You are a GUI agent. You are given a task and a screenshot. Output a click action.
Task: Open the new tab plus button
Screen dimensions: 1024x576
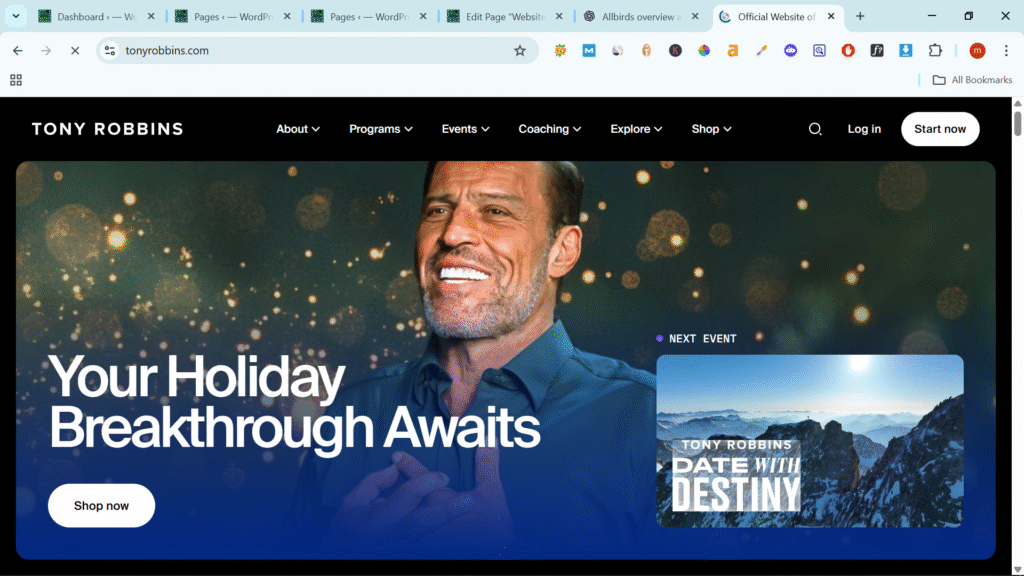(x=860, y=16)
